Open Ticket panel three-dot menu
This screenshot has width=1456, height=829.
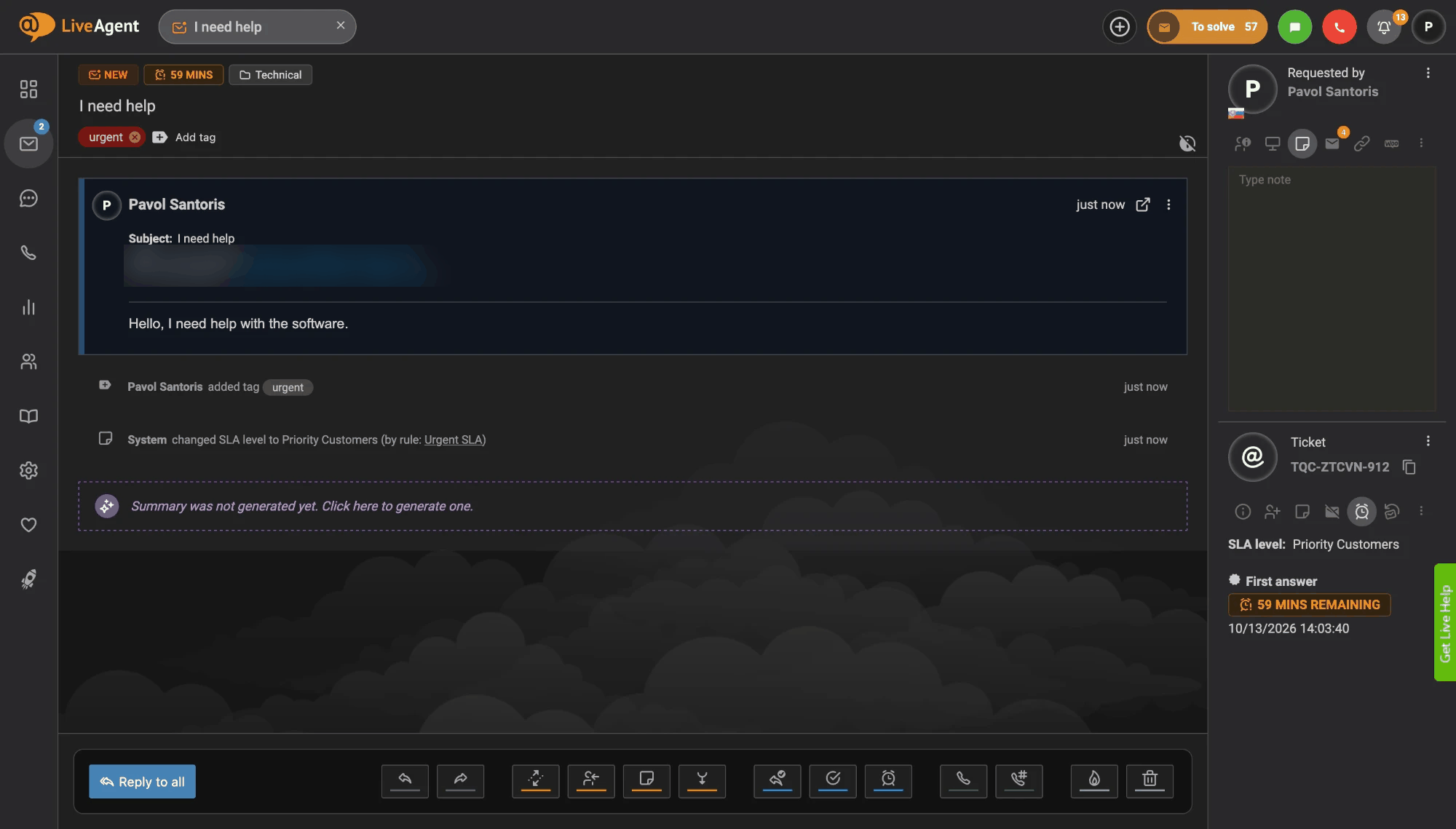[x=1428, y=441]
